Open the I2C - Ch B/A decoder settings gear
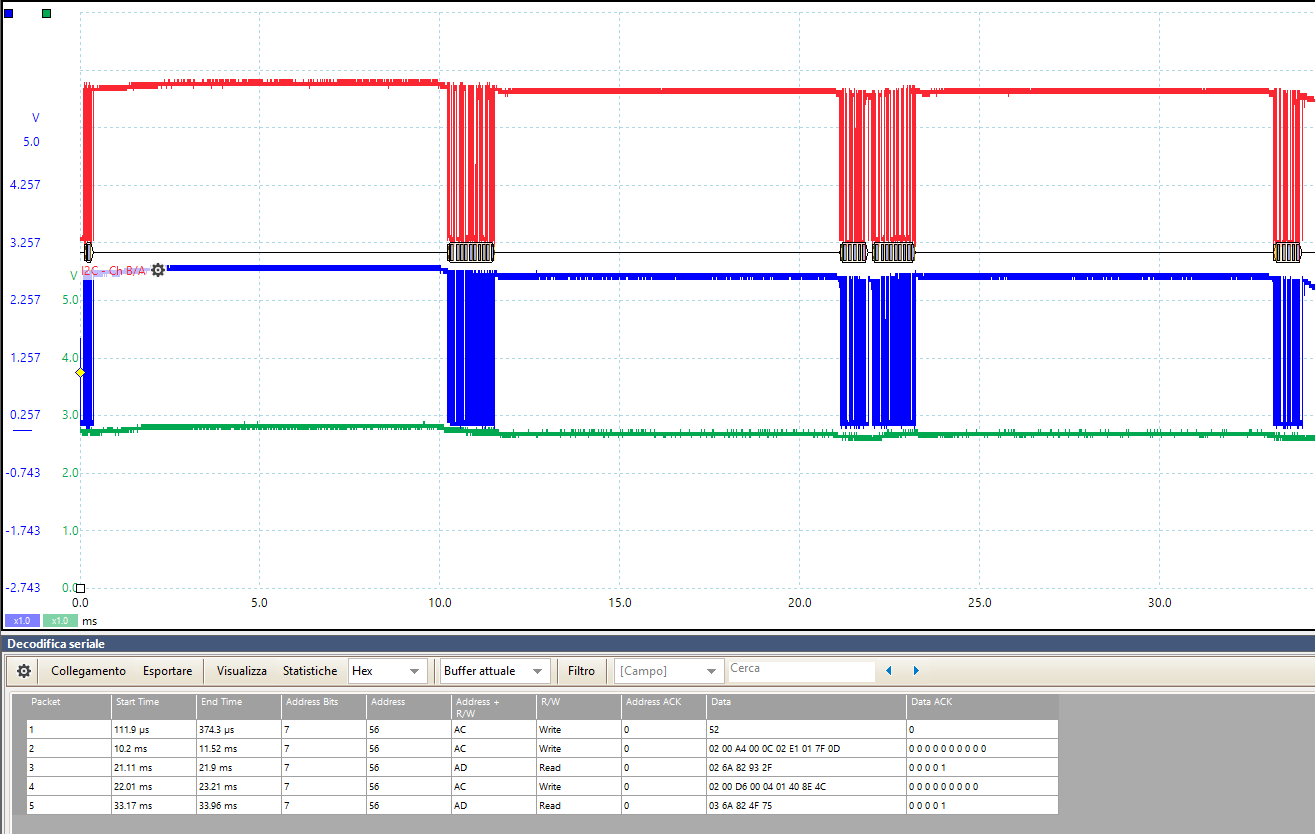1315x834 pixels. pos(157,269)
